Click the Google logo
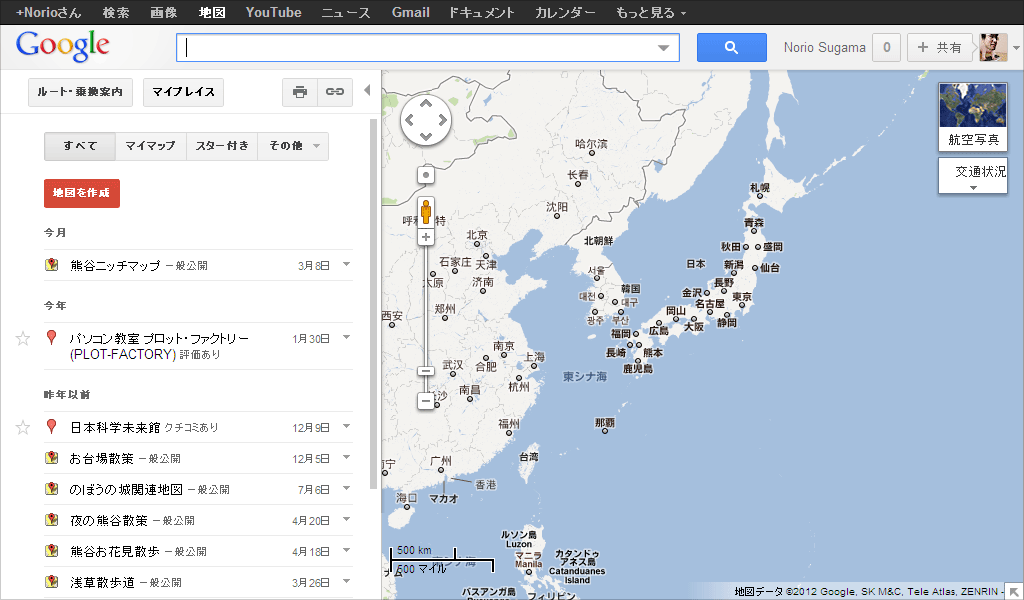The image size is (1024, 600). (63, 46)
